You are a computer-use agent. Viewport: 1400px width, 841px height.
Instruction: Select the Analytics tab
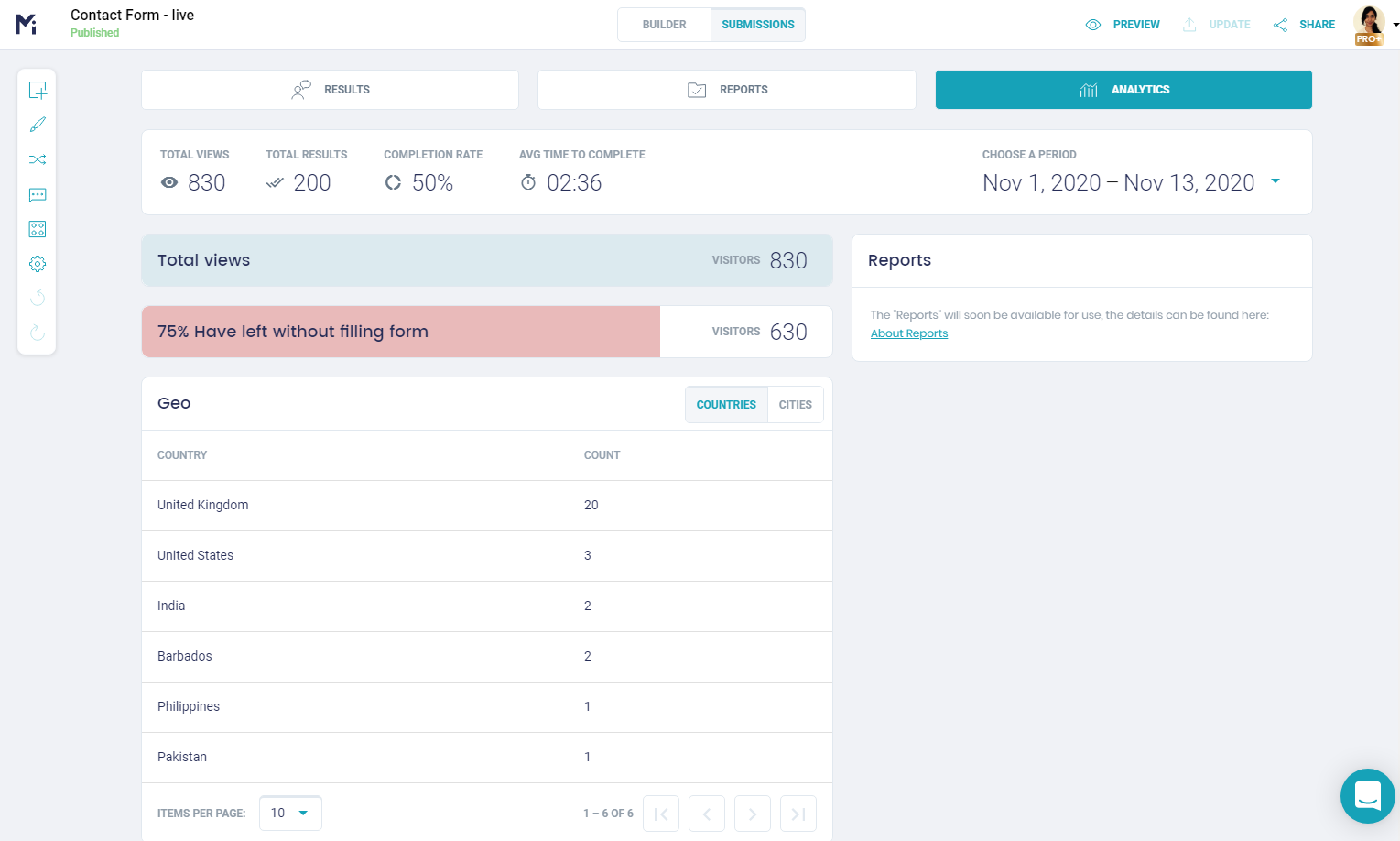pyautogui.click(x=1123, y=90)
